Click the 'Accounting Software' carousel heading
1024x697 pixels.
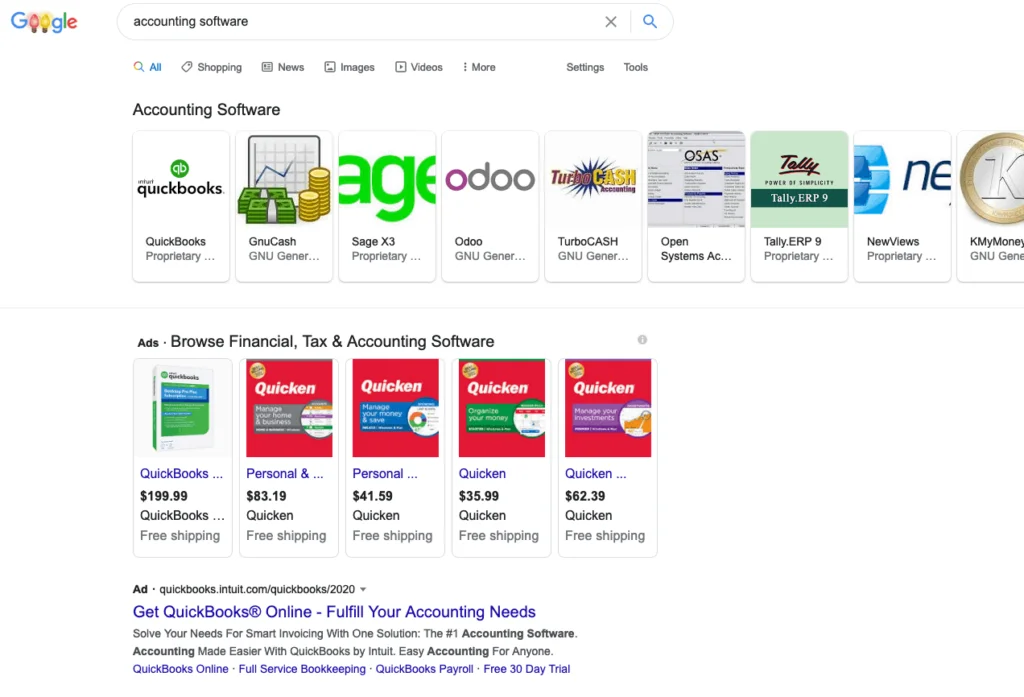tap(206, 110)
